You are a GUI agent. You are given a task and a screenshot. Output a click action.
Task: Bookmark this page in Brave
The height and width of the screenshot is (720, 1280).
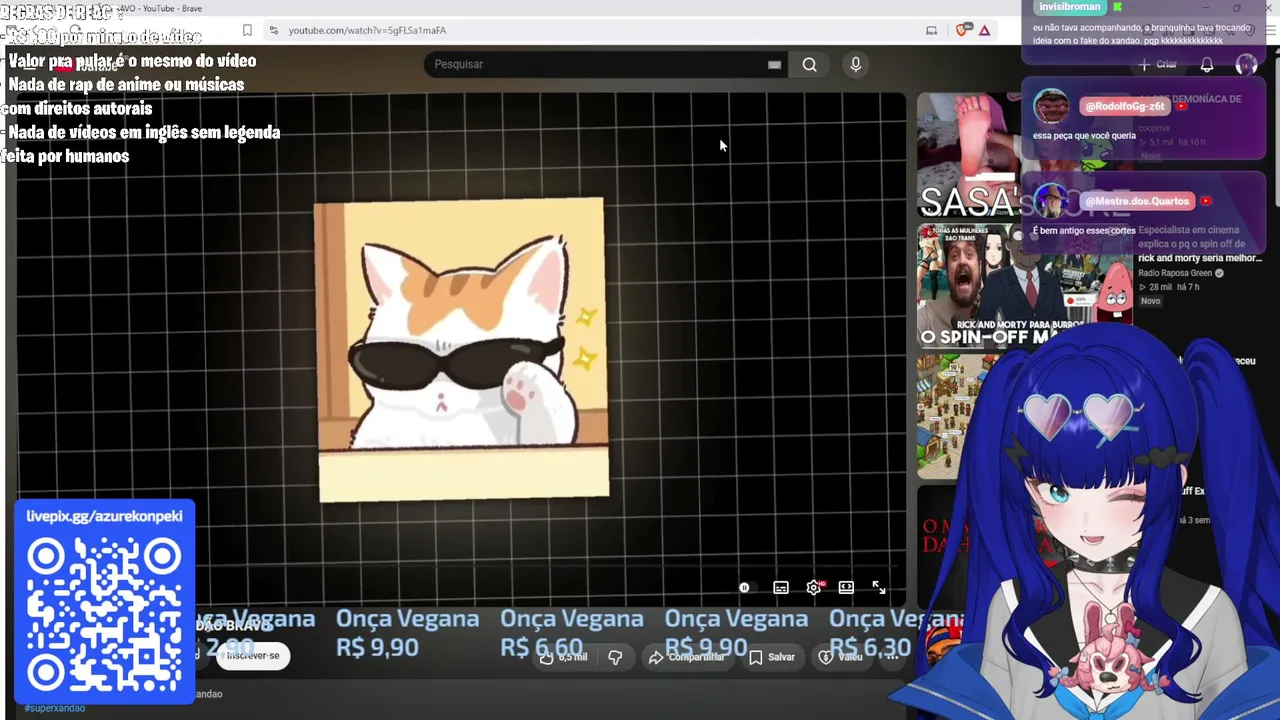coord(247,30)
